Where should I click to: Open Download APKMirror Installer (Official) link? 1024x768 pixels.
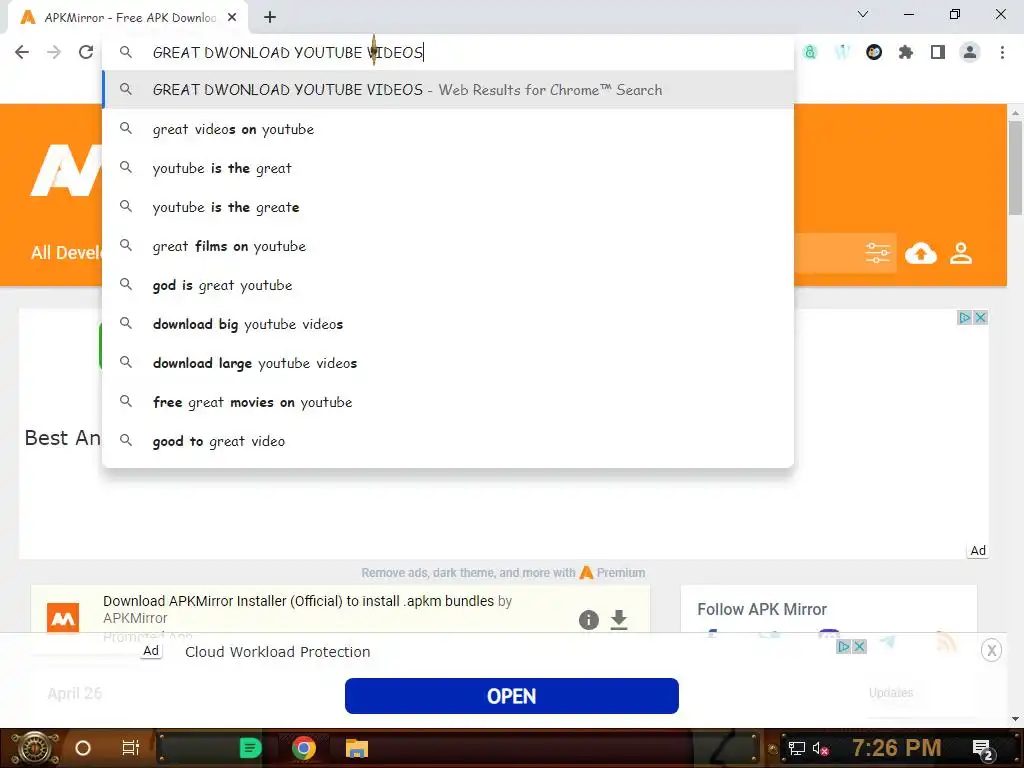pos(298,601)
